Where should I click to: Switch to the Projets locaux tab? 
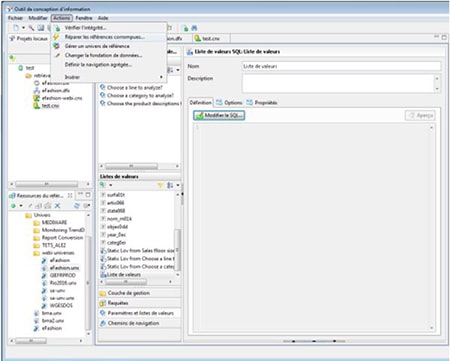point(29,39)
